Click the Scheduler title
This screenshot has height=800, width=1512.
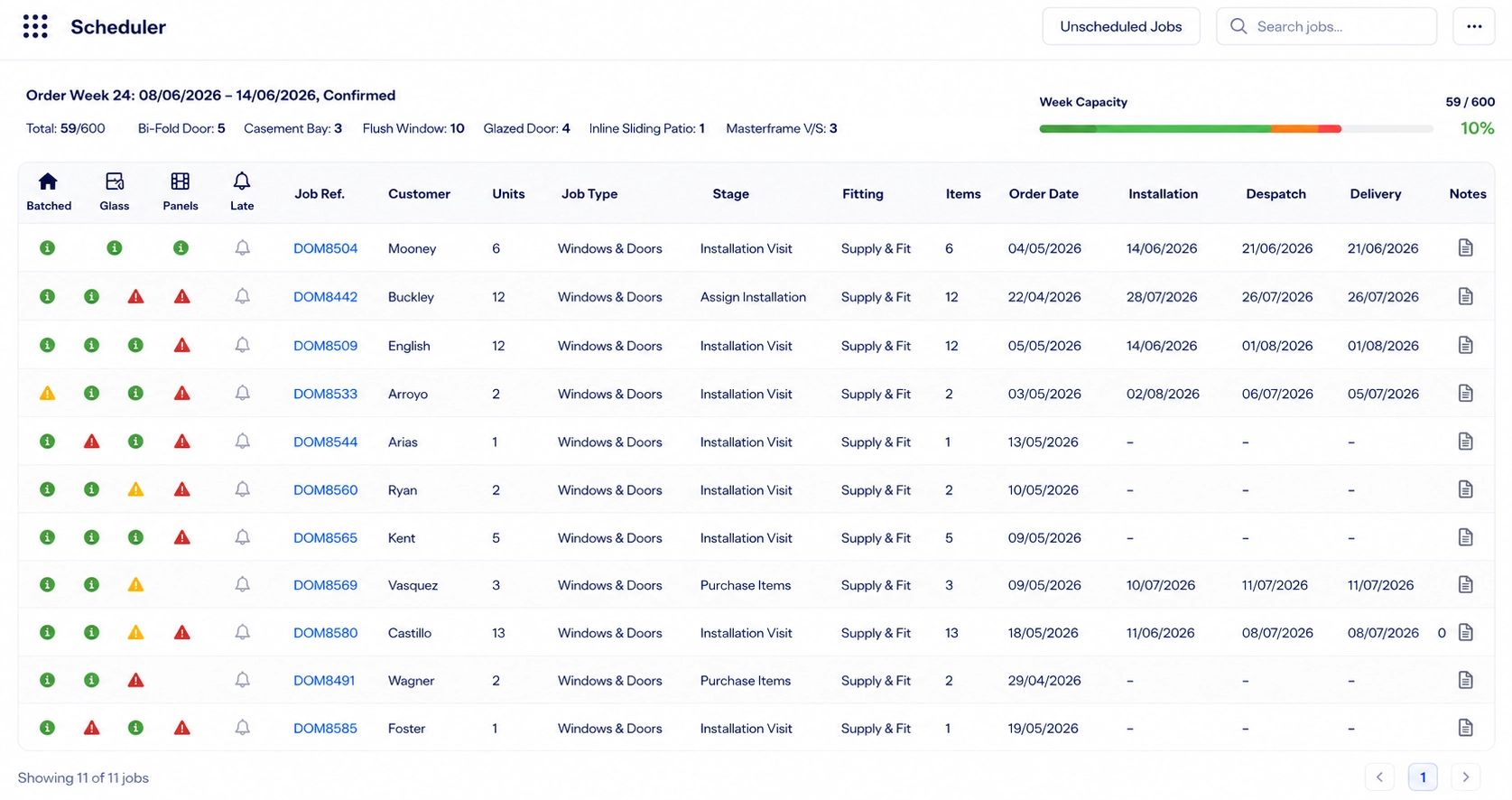[118, 27]
